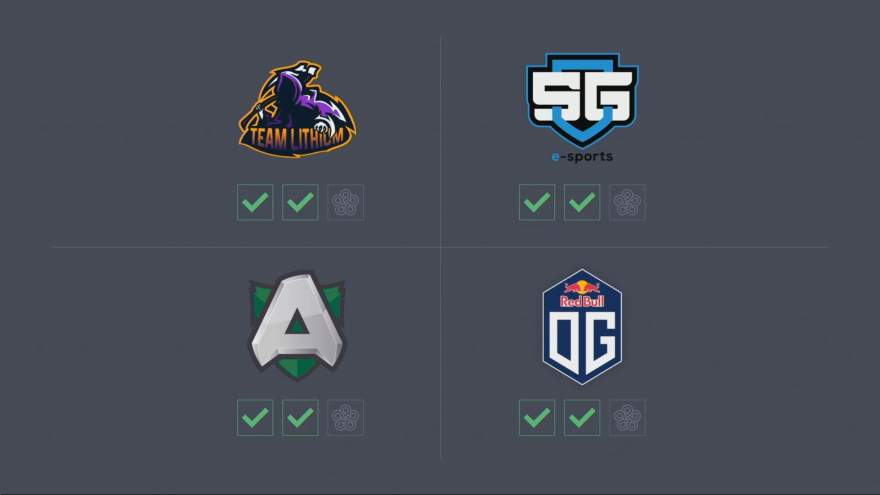Toggle Team Lithium's first green checkmark box
The width and height of the screenshot is (880, 495).
click(255, 202)
